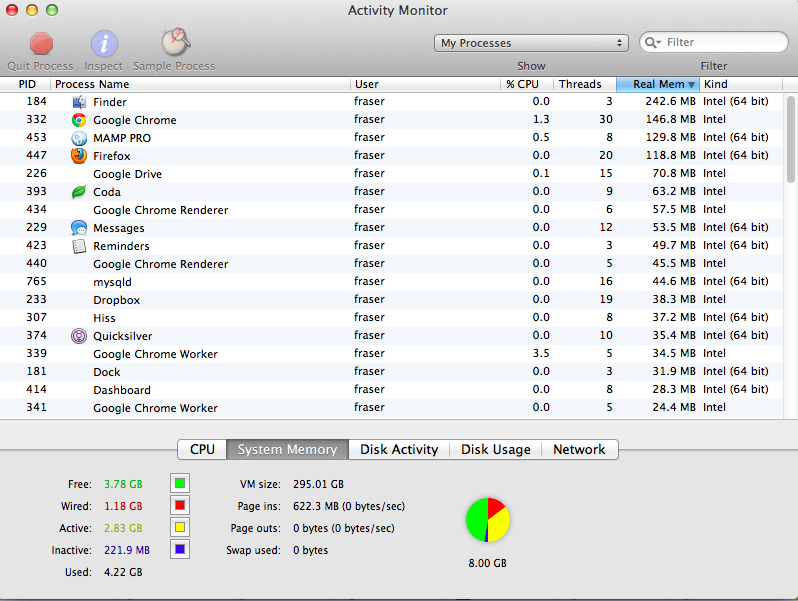The image size is (798, 601).
Task: Sort by the Process Name column header
Action: pyautogui.click(x=201, y=84)
